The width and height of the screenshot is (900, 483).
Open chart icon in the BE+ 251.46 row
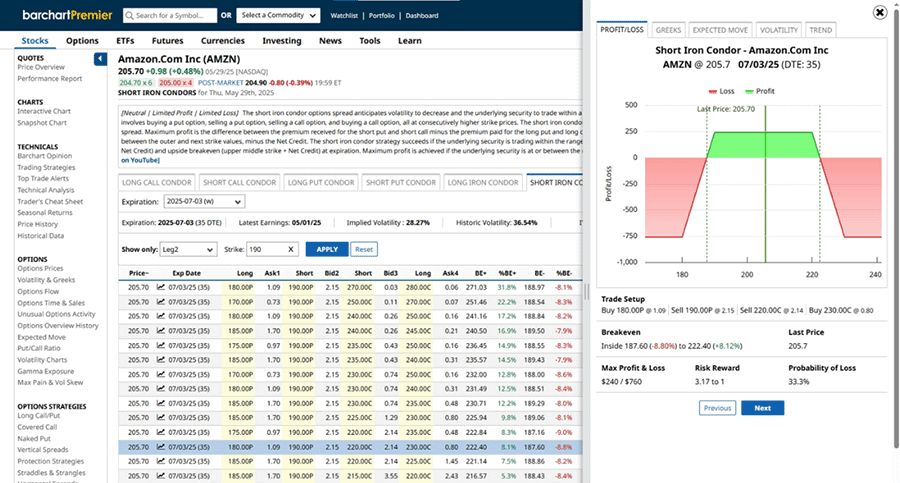pyautogui.click(x=161, y=302)
